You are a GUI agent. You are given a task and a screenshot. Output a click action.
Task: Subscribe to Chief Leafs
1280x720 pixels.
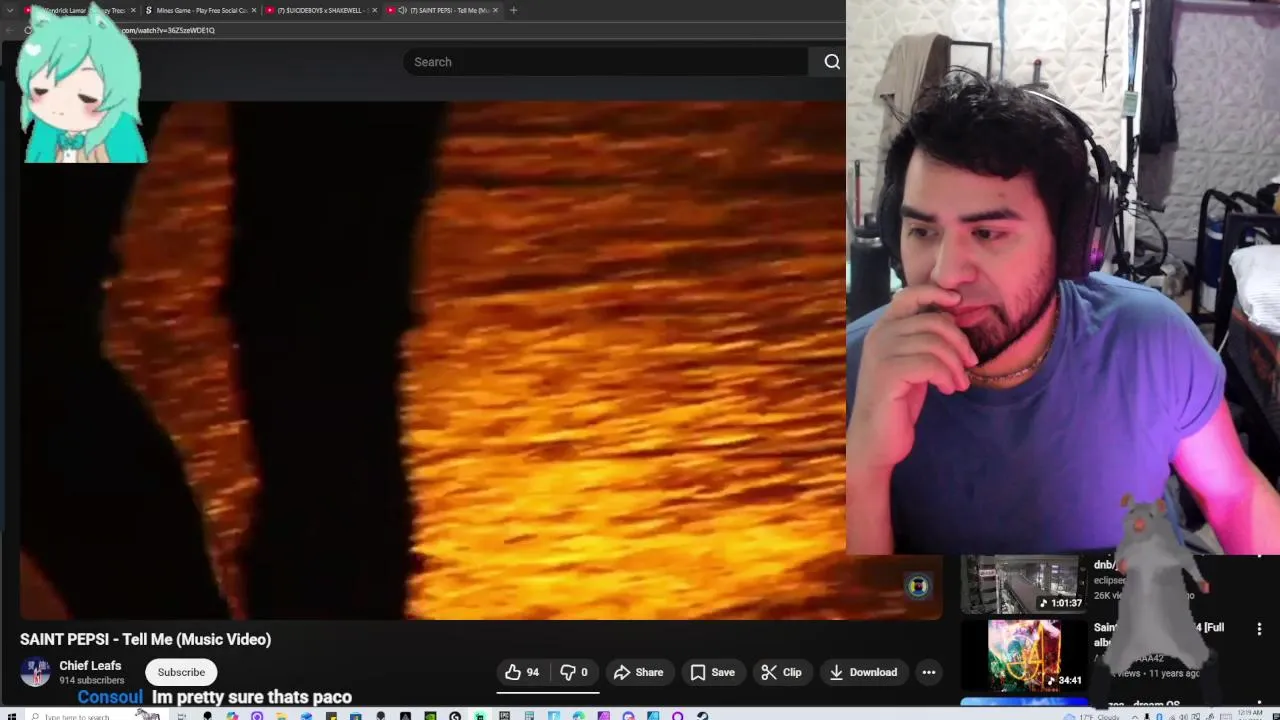coord(181,672)
